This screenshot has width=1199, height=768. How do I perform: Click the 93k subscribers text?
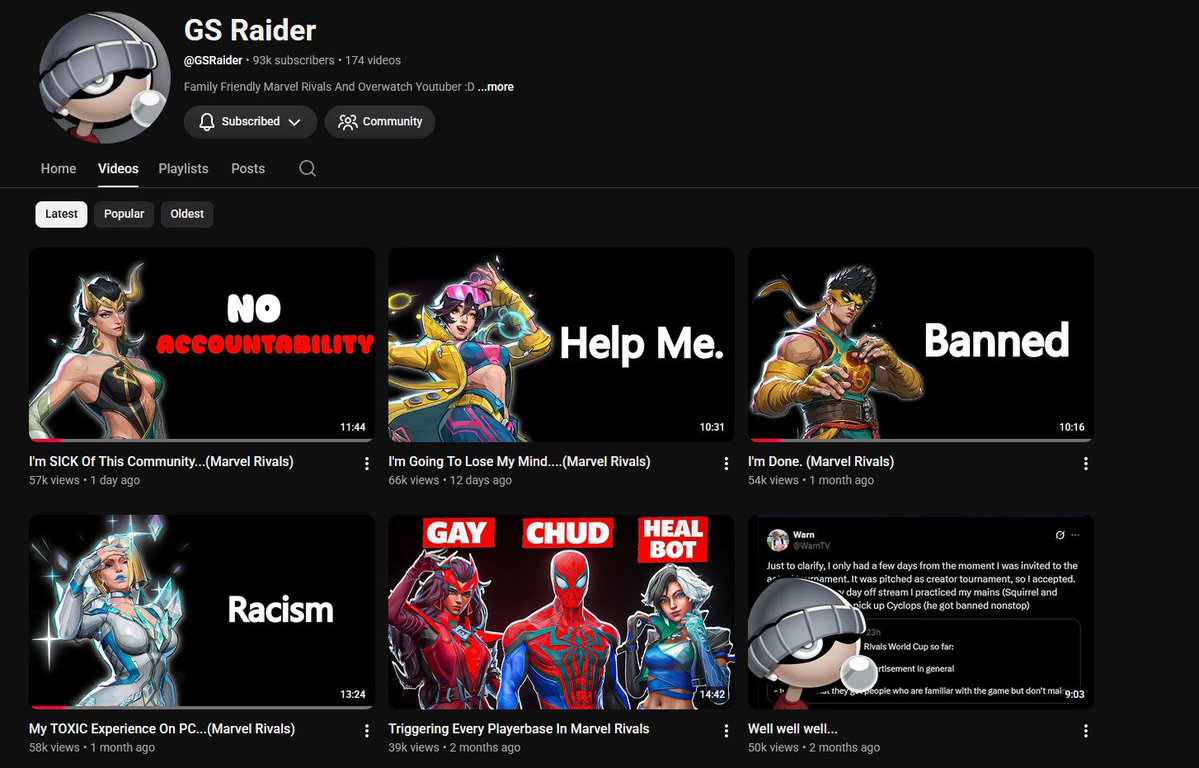(294, 60)
